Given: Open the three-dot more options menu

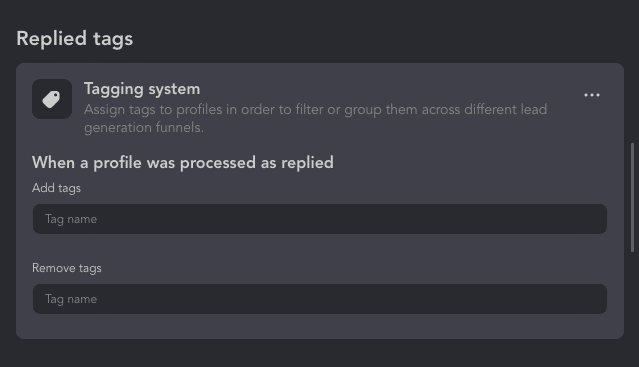Looking at the screenshot, I should pos(591,95).
